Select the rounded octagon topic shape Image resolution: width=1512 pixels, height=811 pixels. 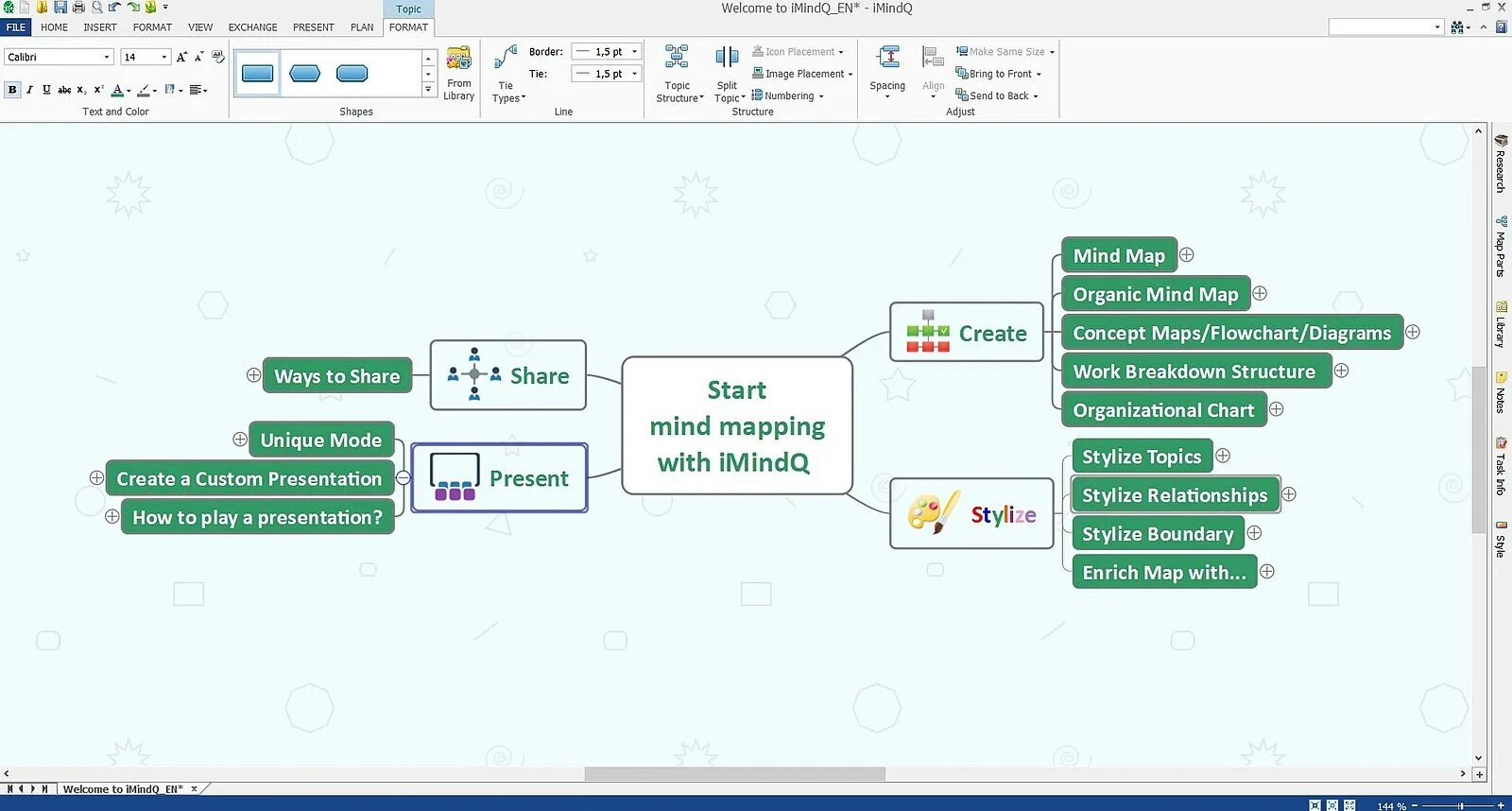coord(352,74)
